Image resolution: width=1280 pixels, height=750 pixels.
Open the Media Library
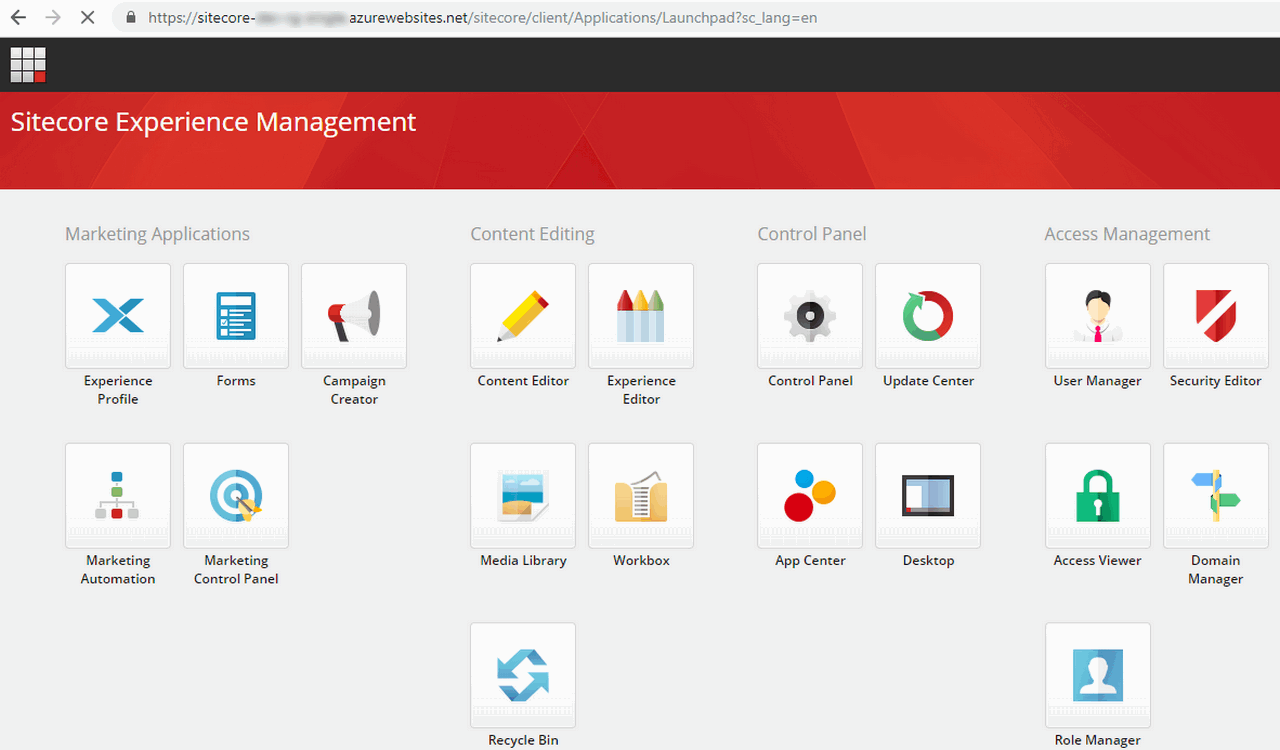pyautogui.click(x=523, y=496)
